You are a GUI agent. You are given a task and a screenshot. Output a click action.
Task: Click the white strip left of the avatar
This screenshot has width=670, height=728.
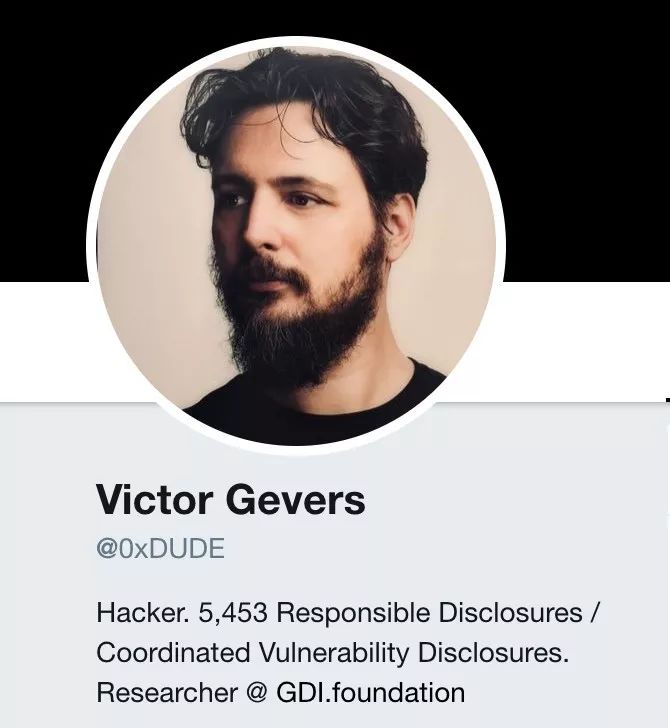pyautogui.click(x=44, y=341)
